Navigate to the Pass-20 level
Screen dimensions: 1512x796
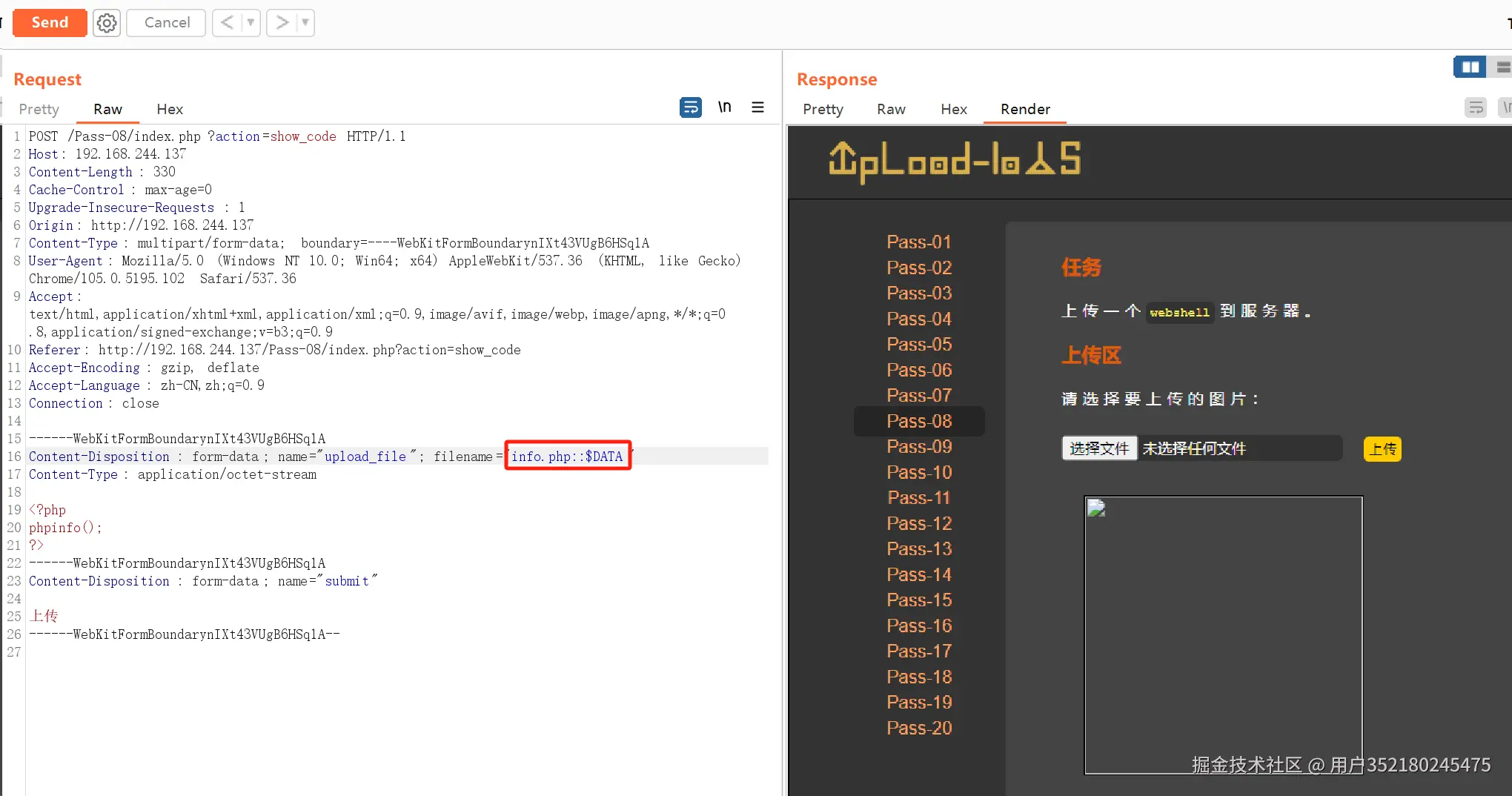(919, 728)
